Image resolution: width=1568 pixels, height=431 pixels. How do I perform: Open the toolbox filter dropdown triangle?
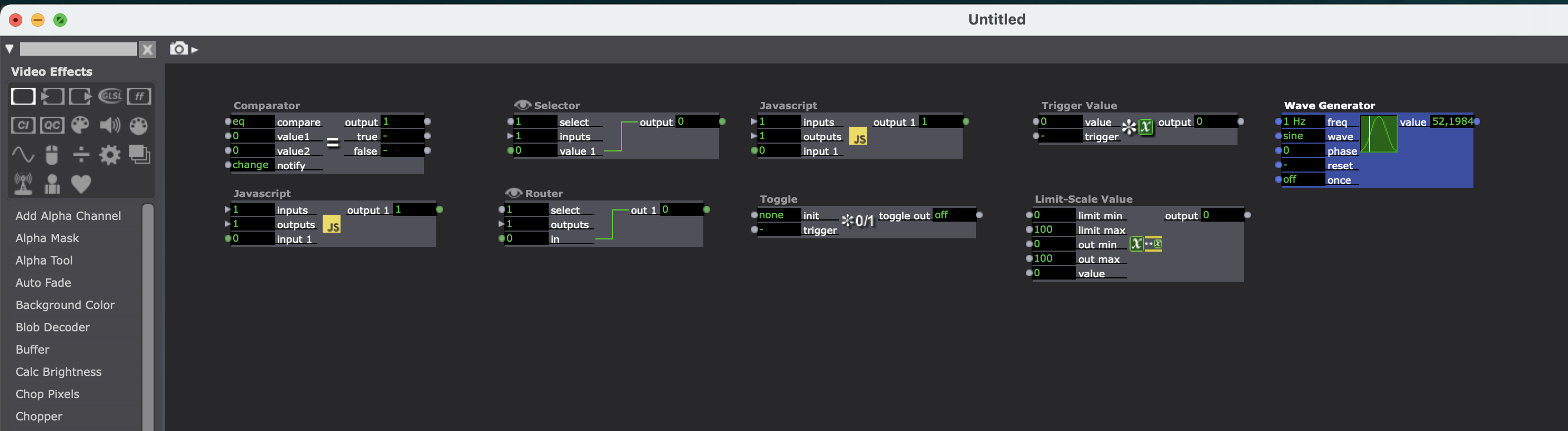10,48
